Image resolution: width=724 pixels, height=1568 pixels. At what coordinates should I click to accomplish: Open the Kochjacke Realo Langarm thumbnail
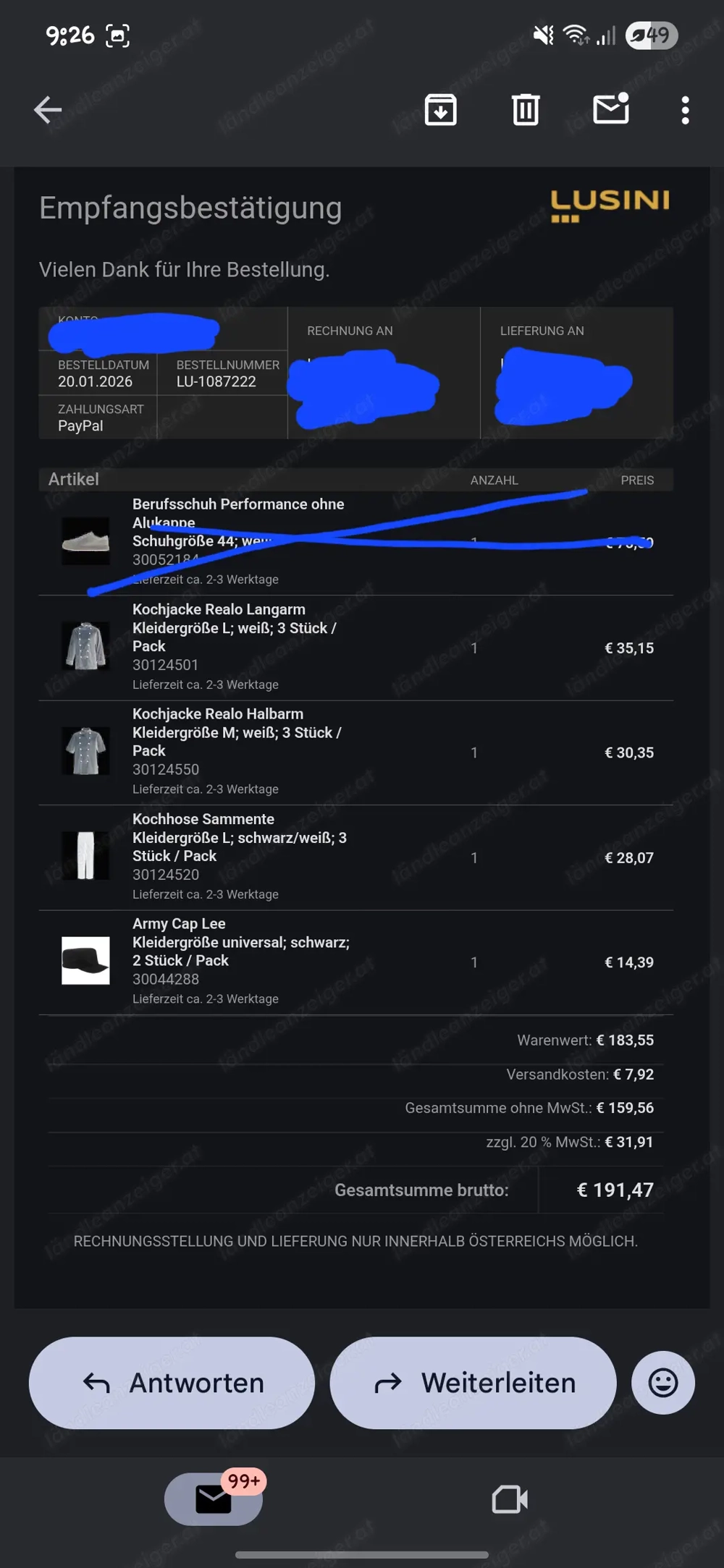85,646
